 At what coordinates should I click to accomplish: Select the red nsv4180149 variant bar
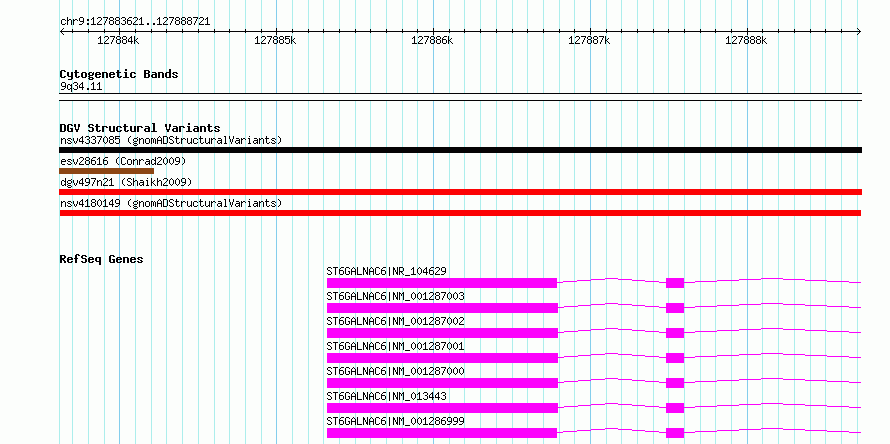coord(460,213)
